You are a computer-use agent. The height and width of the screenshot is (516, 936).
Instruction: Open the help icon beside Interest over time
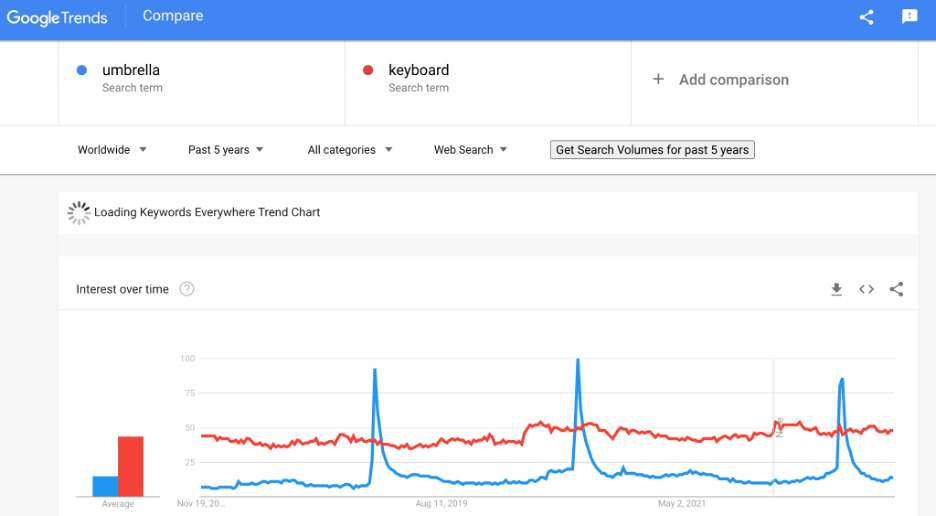(x=187, y=289)
